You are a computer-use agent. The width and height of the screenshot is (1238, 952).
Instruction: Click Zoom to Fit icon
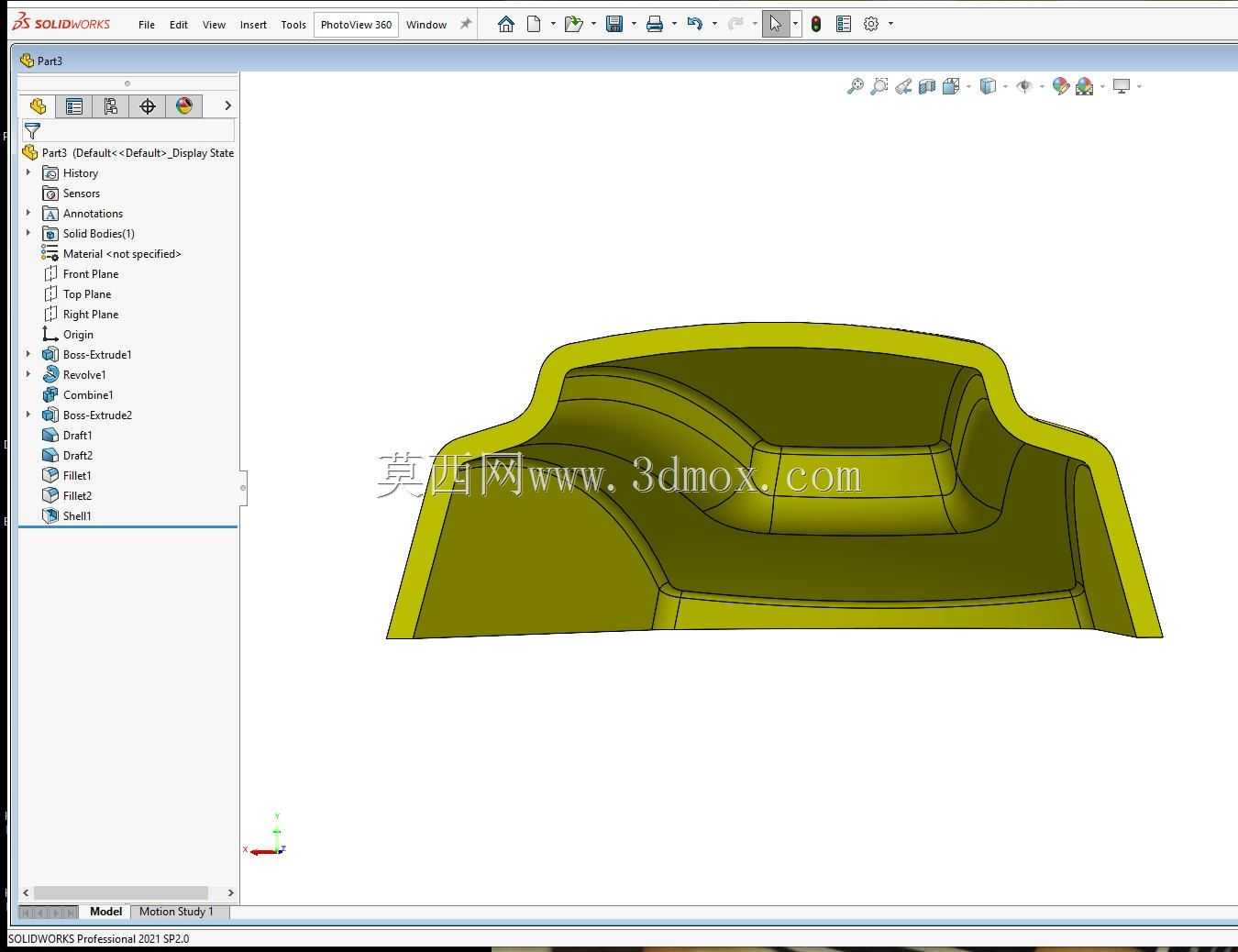coord(855,86)
